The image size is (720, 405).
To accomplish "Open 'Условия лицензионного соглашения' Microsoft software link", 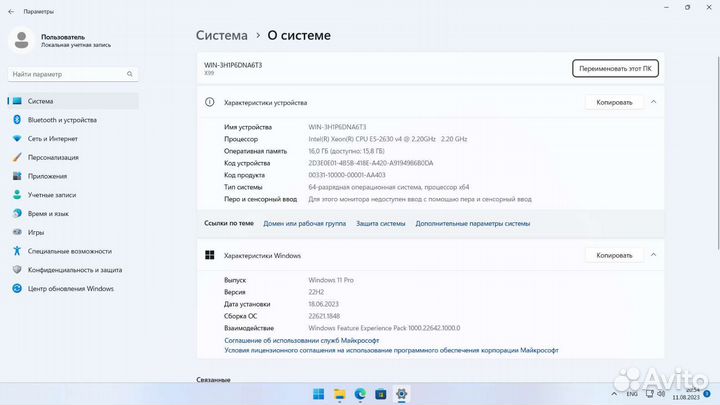I will (x=391, y=350).
